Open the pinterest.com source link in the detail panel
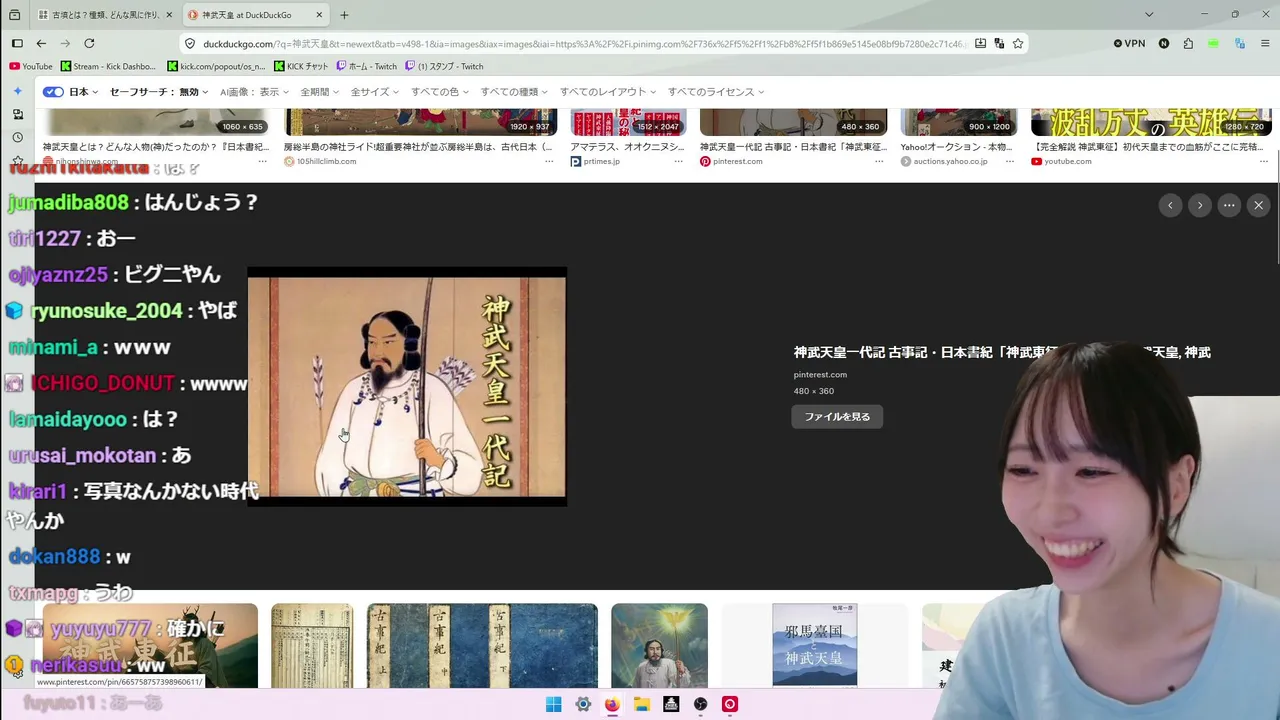This screenshot has height=720, width=1280. tap(820, 375)
